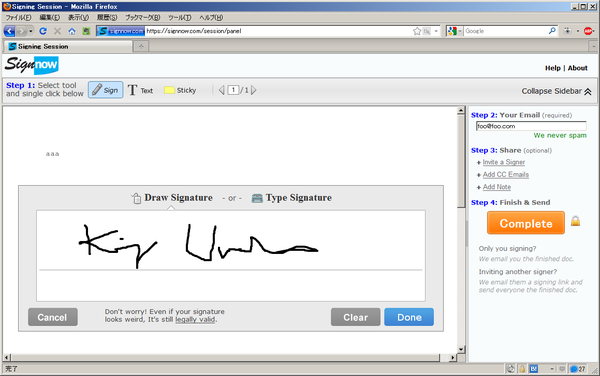
Task: Click the document vertical scrollbar thumb
Action: (461, 162)
